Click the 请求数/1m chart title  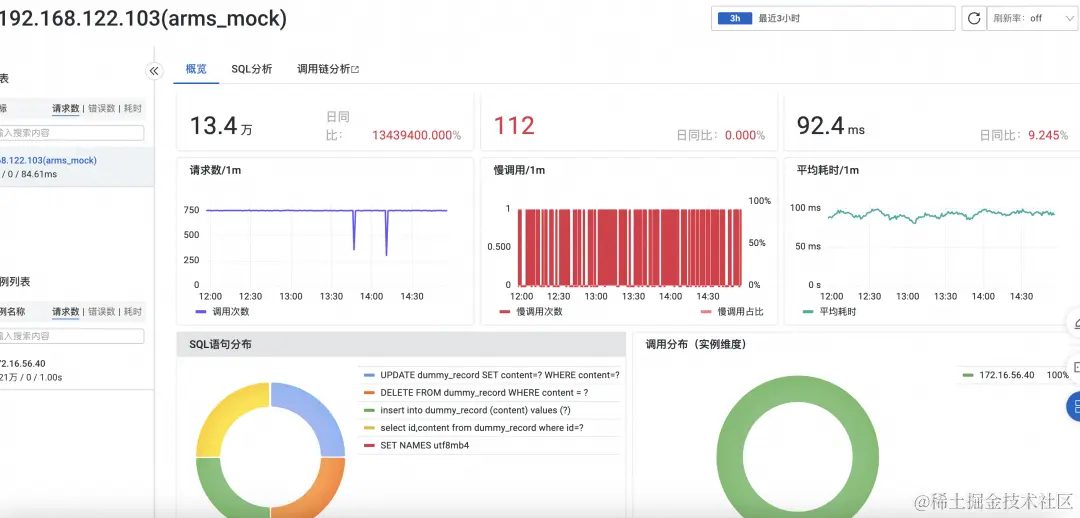pos(216,170)
